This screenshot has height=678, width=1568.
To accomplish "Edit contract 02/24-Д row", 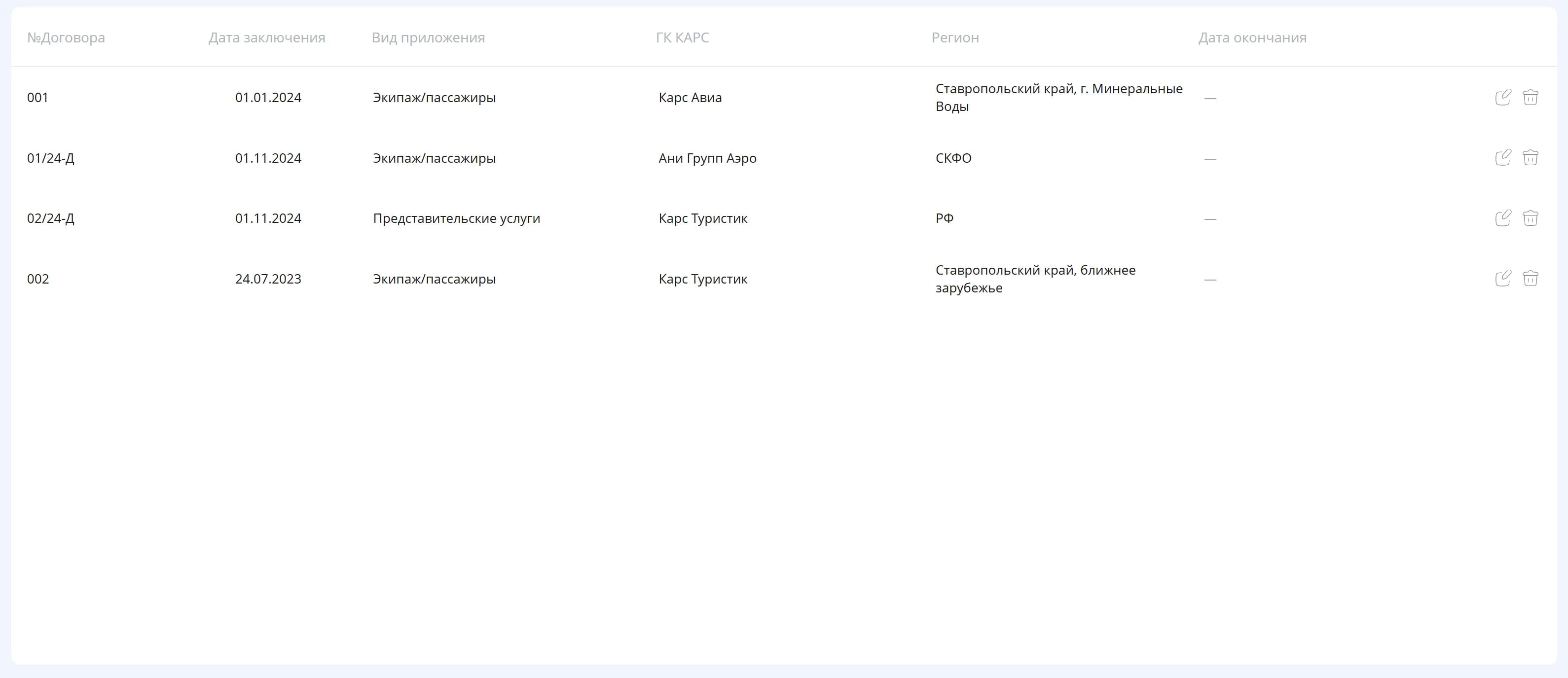I will click(1503, 218).
